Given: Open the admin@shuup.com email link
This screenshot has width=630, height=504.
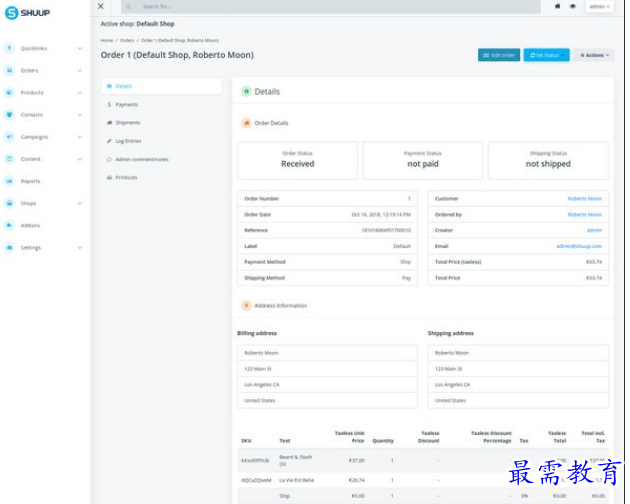Looking at the screenshot, I should click(x=579, y=245).
